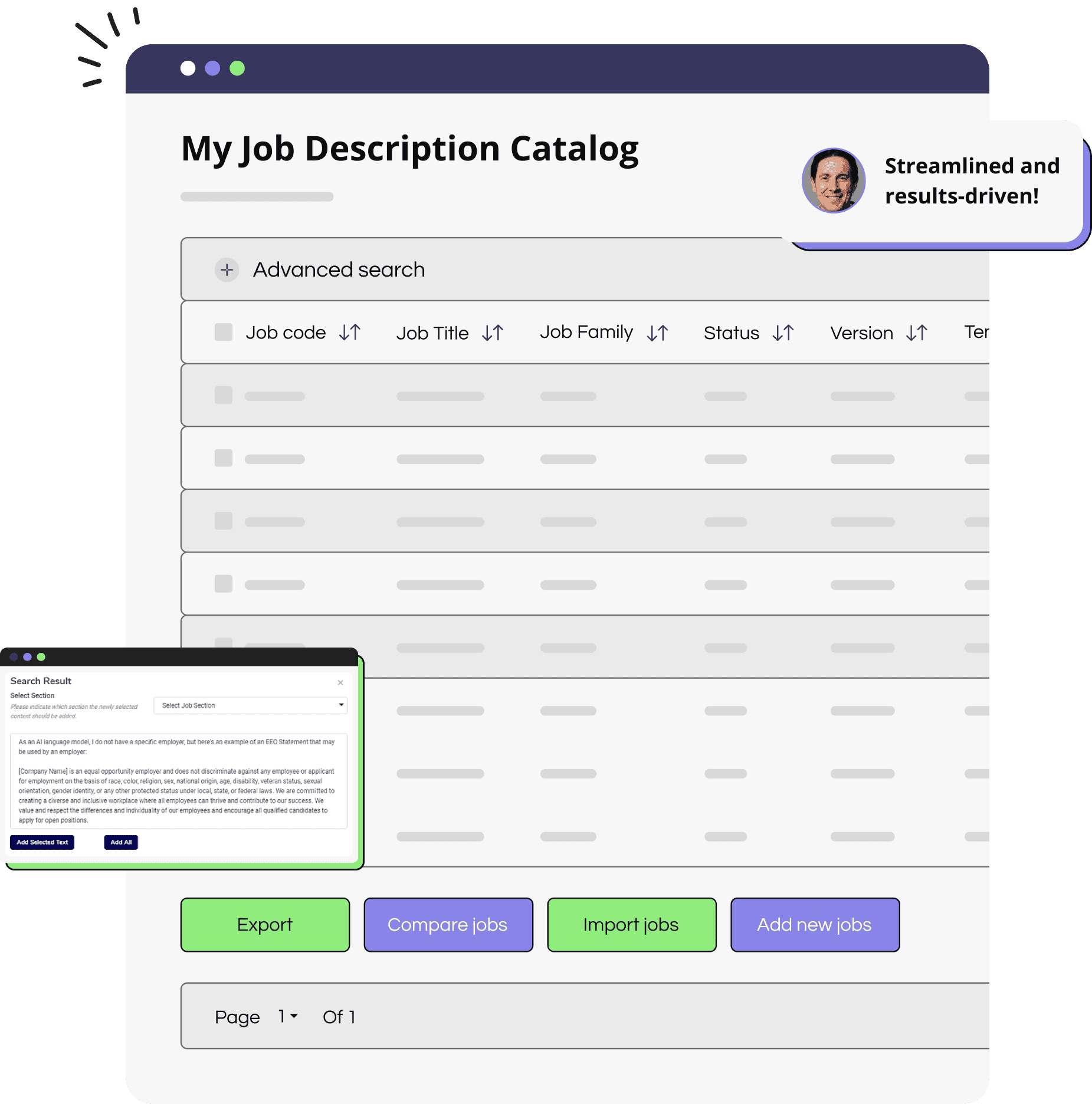This screenshot has height=1104, width=1092.
Task: Sort the table by Job Title
Action: 492,333
